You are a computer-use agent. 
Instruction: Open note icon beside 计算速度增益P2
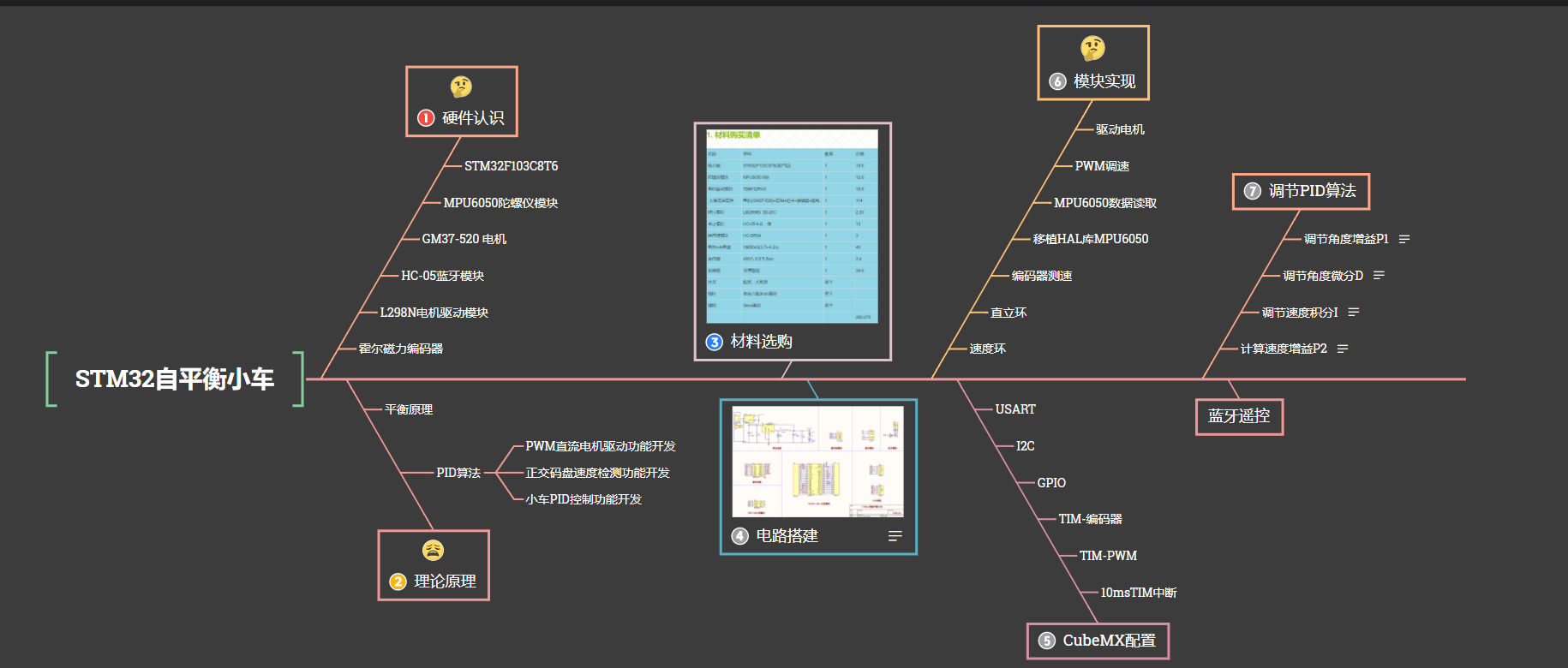[x=1343, y=349]
